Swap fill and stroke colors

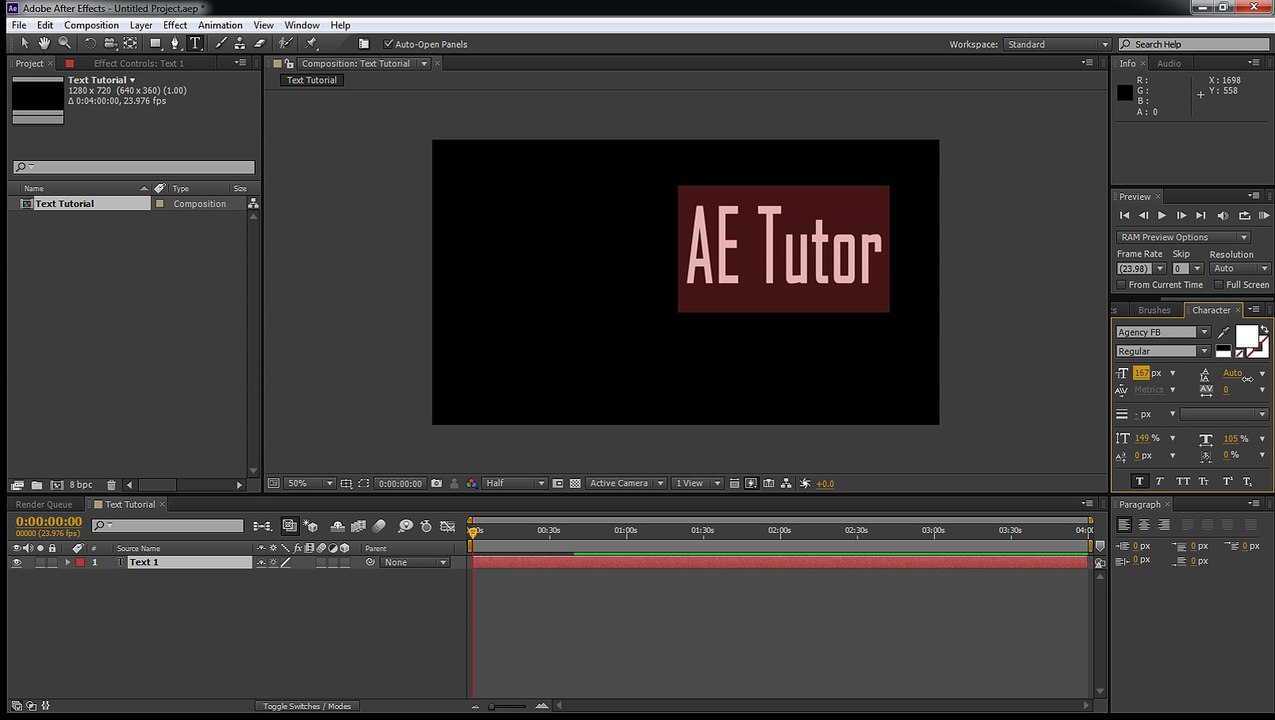tap(1265, 329)
